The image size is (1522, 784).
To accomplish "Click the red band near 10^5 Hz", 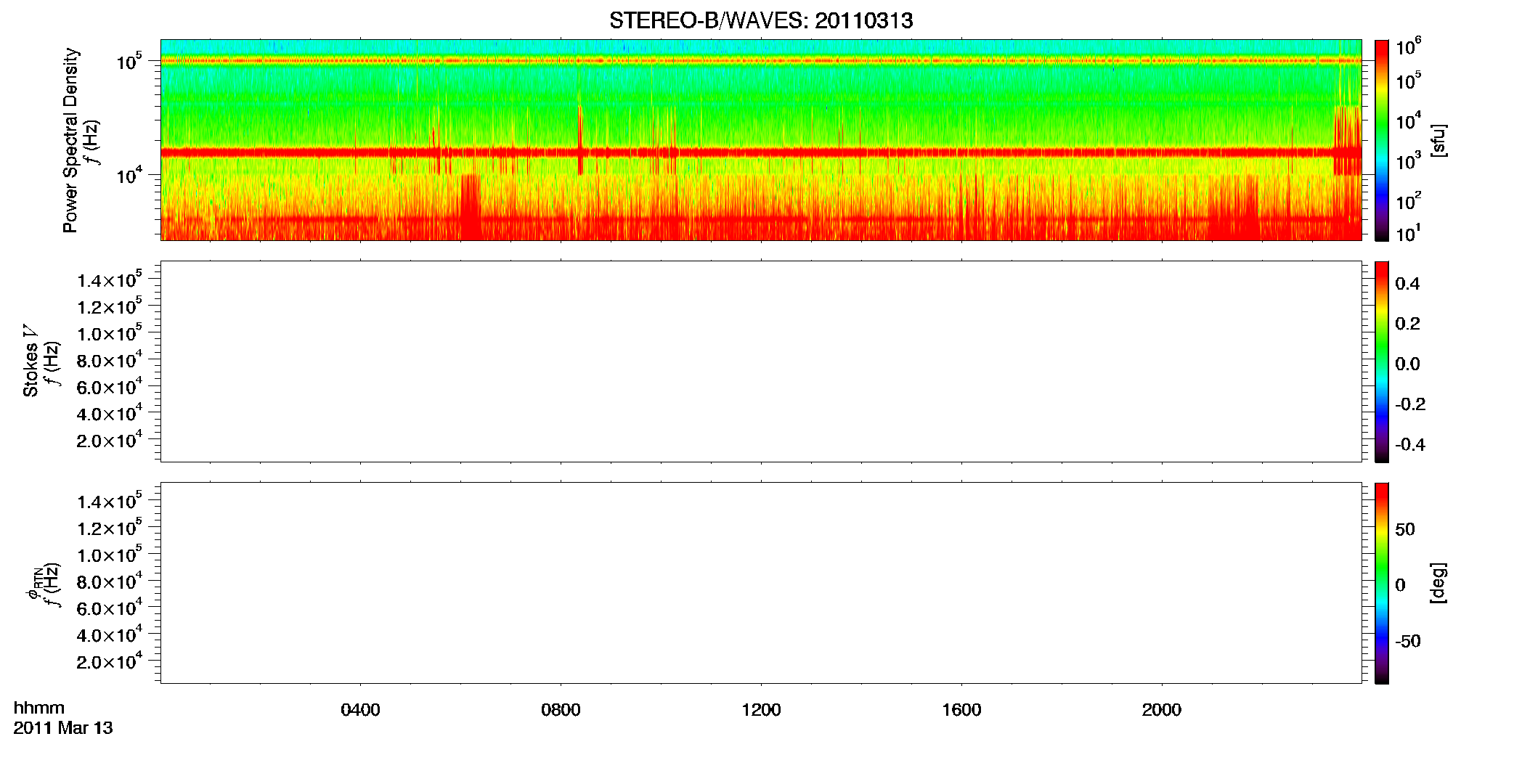I will (x=761, y=61).
